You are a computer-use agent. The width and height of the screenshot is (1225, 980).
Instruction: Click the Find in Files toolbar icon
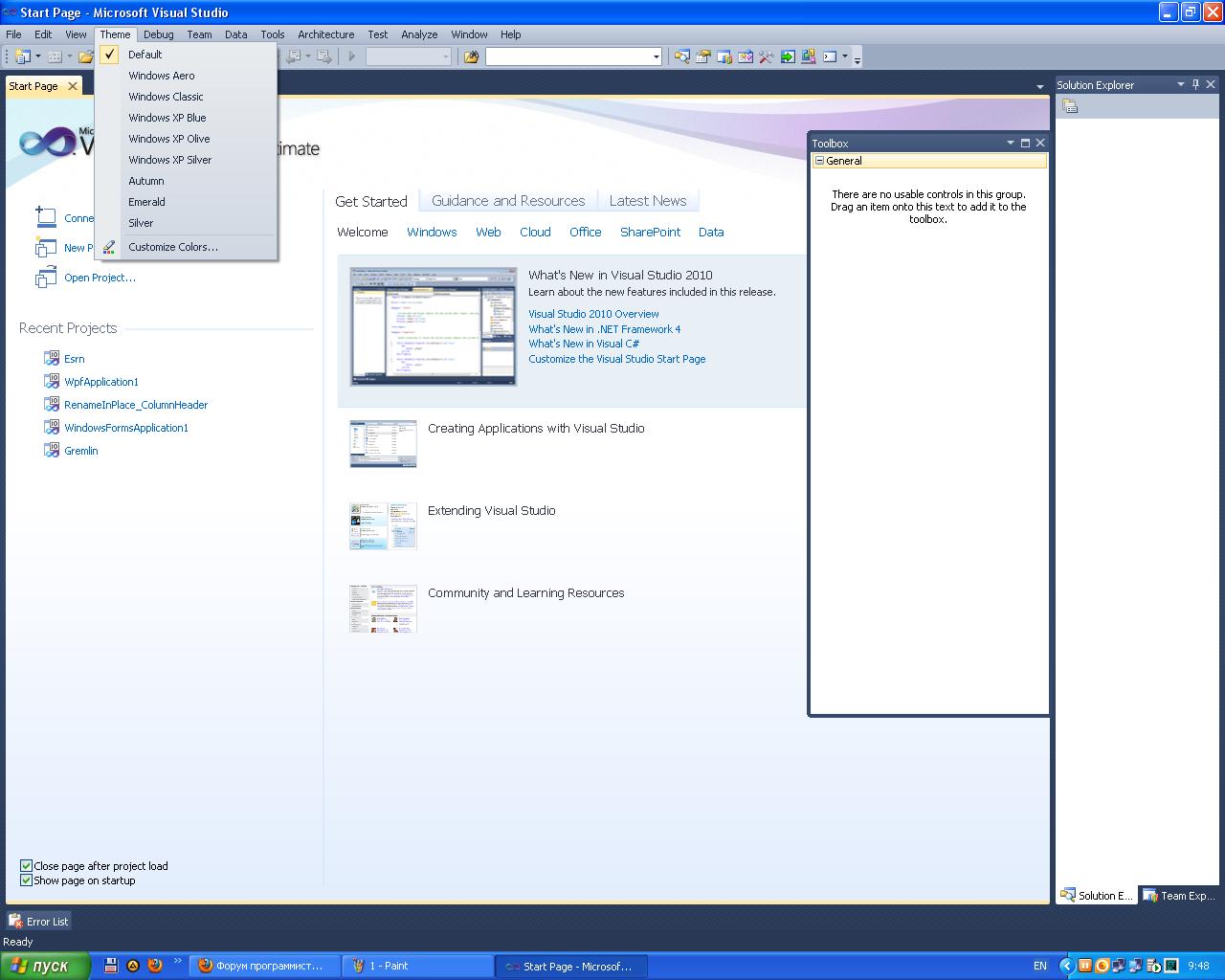tap(471, 56)
